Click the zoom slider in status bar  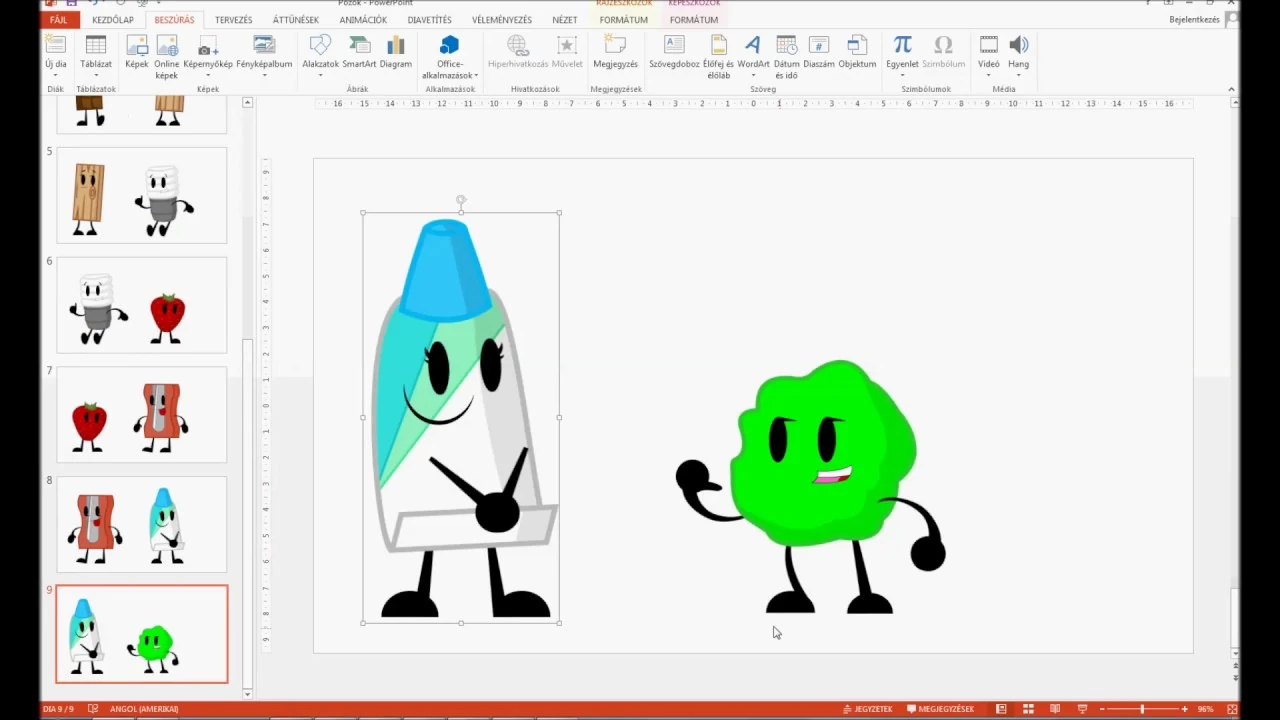[x=1142, y=709]
